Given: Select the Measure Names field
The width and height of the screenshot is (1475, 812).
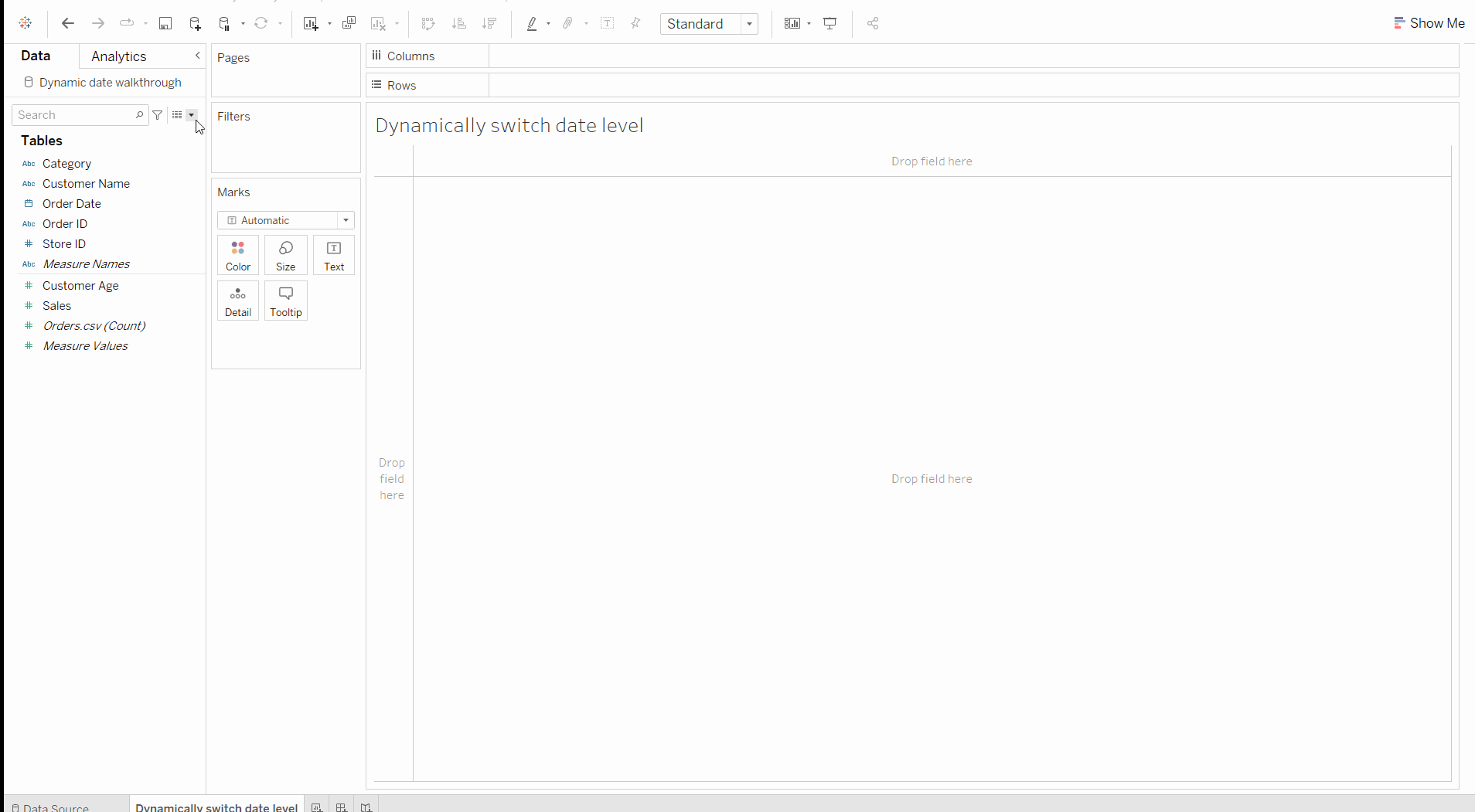Looking at the screenshot, I should click(86, 264).
